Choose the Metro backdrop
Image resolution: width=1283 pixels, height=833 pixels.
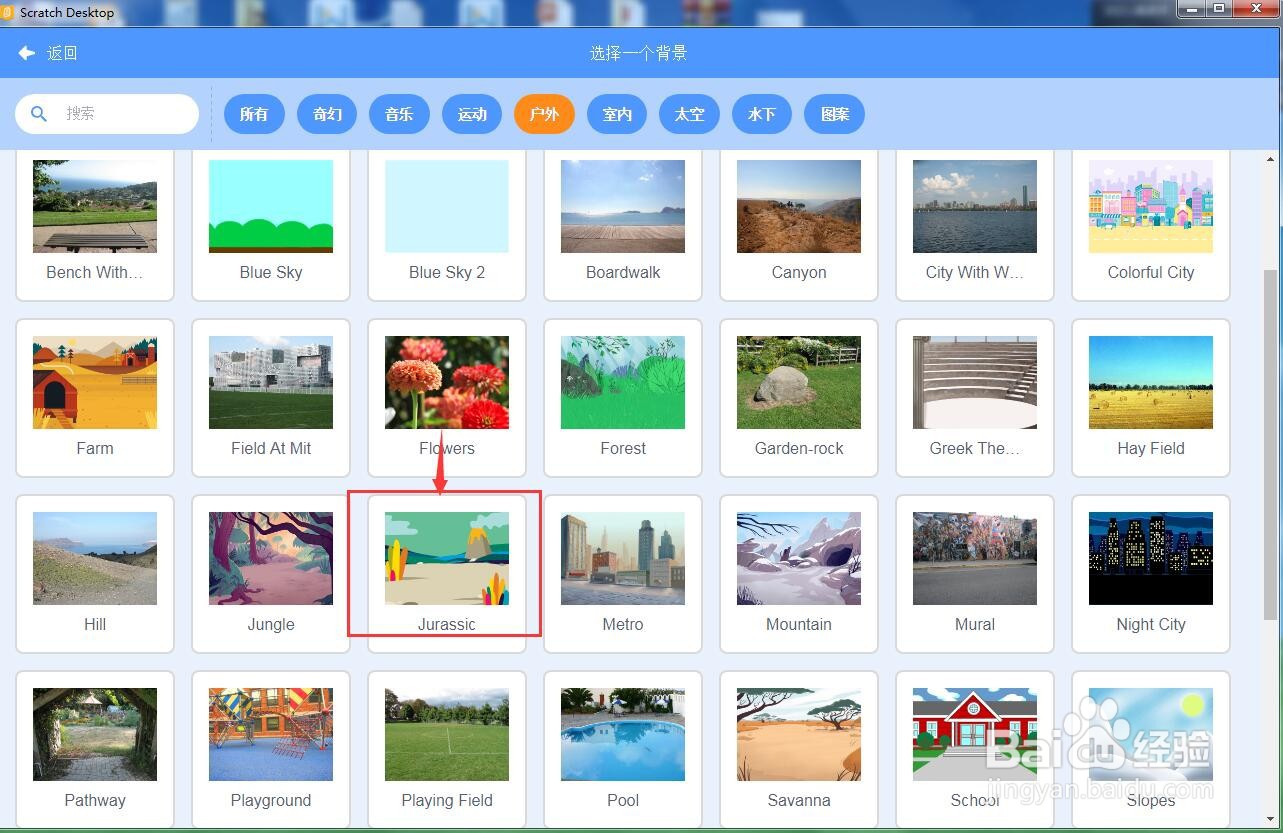pos(623,573)
